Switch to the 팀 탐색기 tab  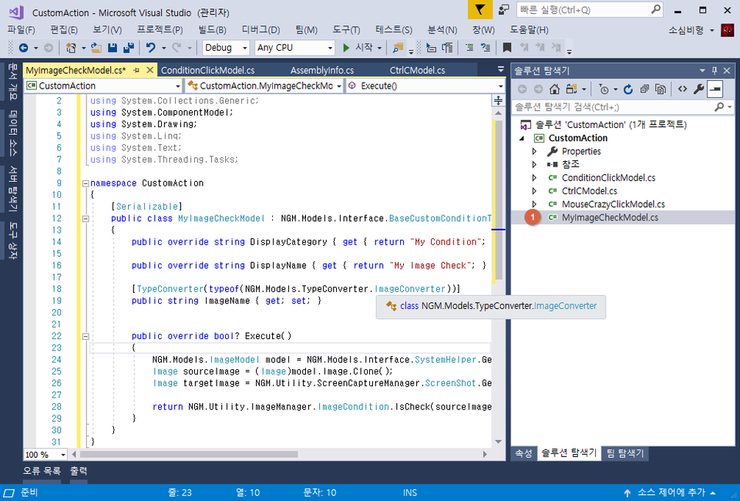click(625, 453)
